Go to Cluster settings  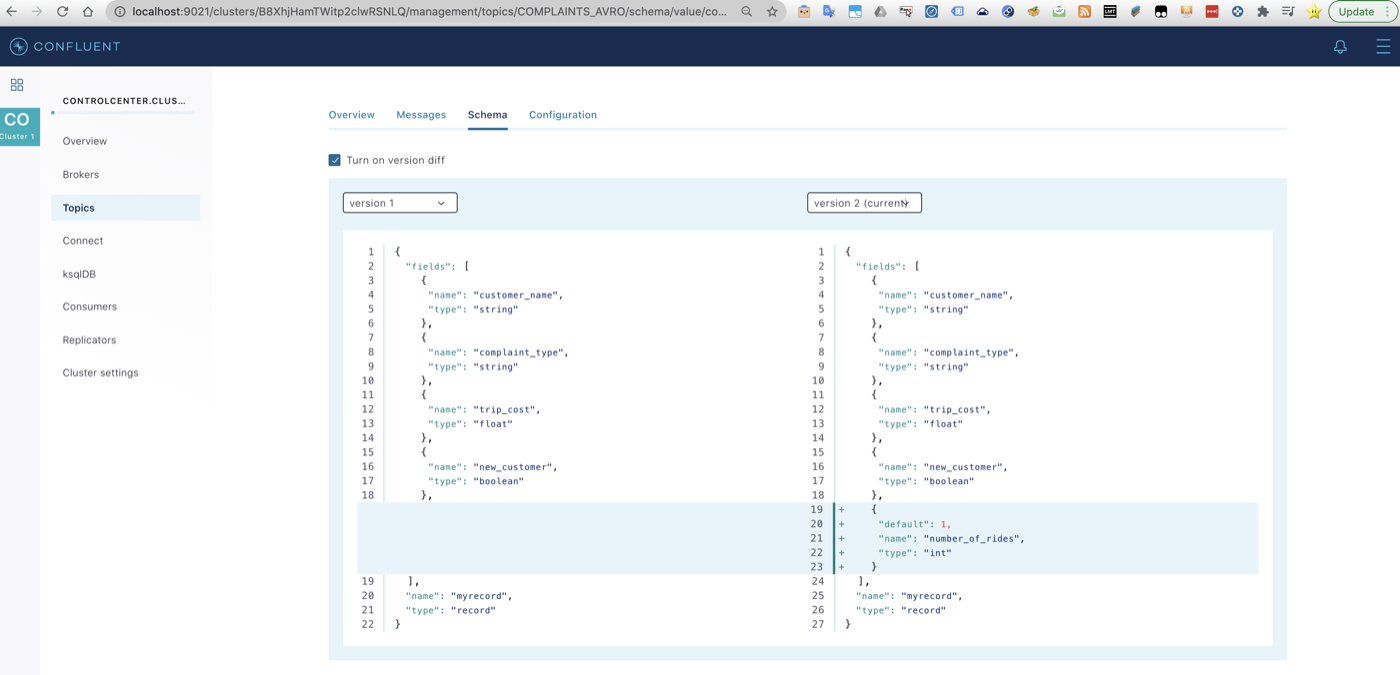[x=101, y=373]
